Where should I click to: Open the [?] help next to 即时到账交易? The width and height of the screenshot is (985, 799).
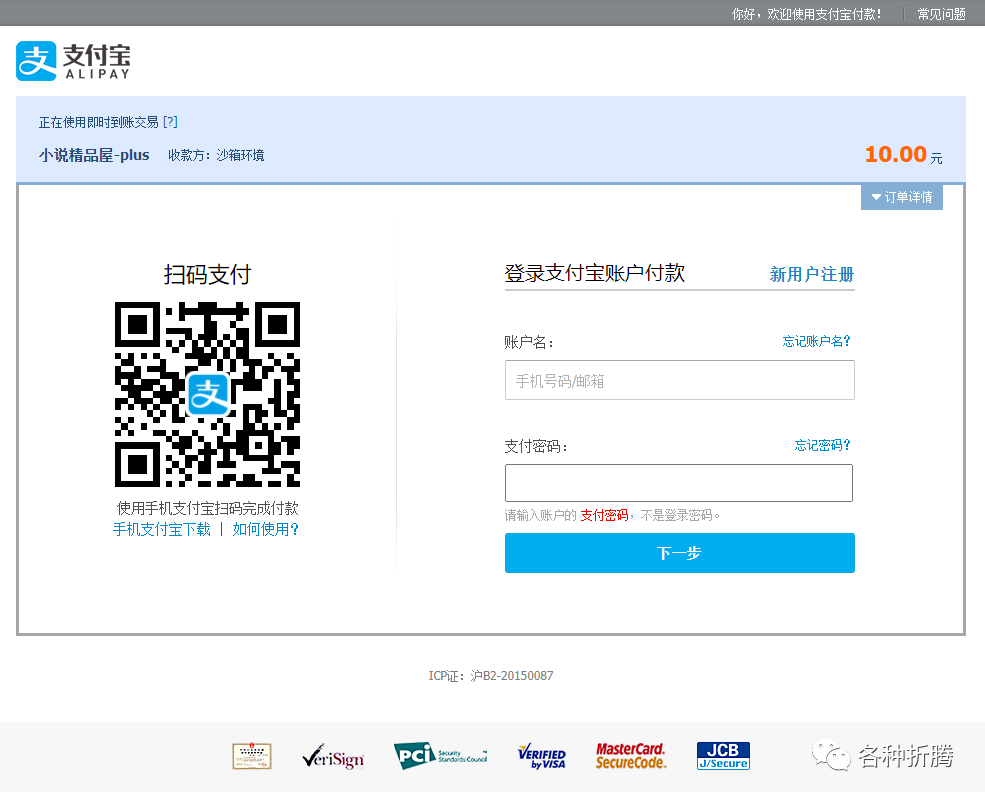pos(170,122)
